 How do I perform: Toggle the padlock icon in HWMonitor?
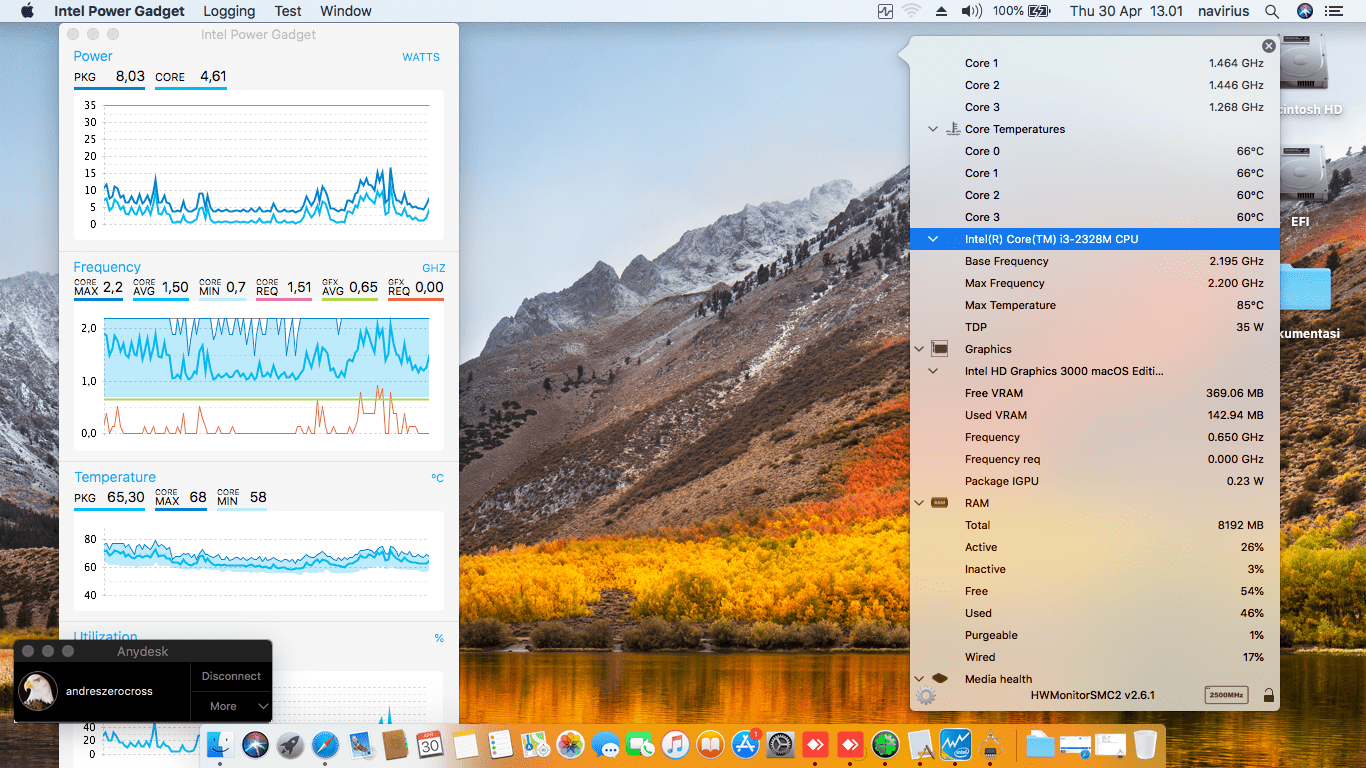click(x=1268, y=696)
